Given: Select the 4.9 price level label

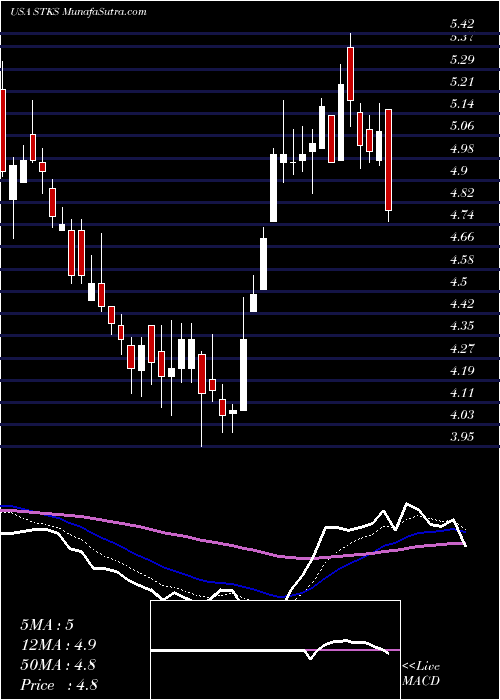Looking at the screenshot, I should pyautogui.click(x=458, y=171).
